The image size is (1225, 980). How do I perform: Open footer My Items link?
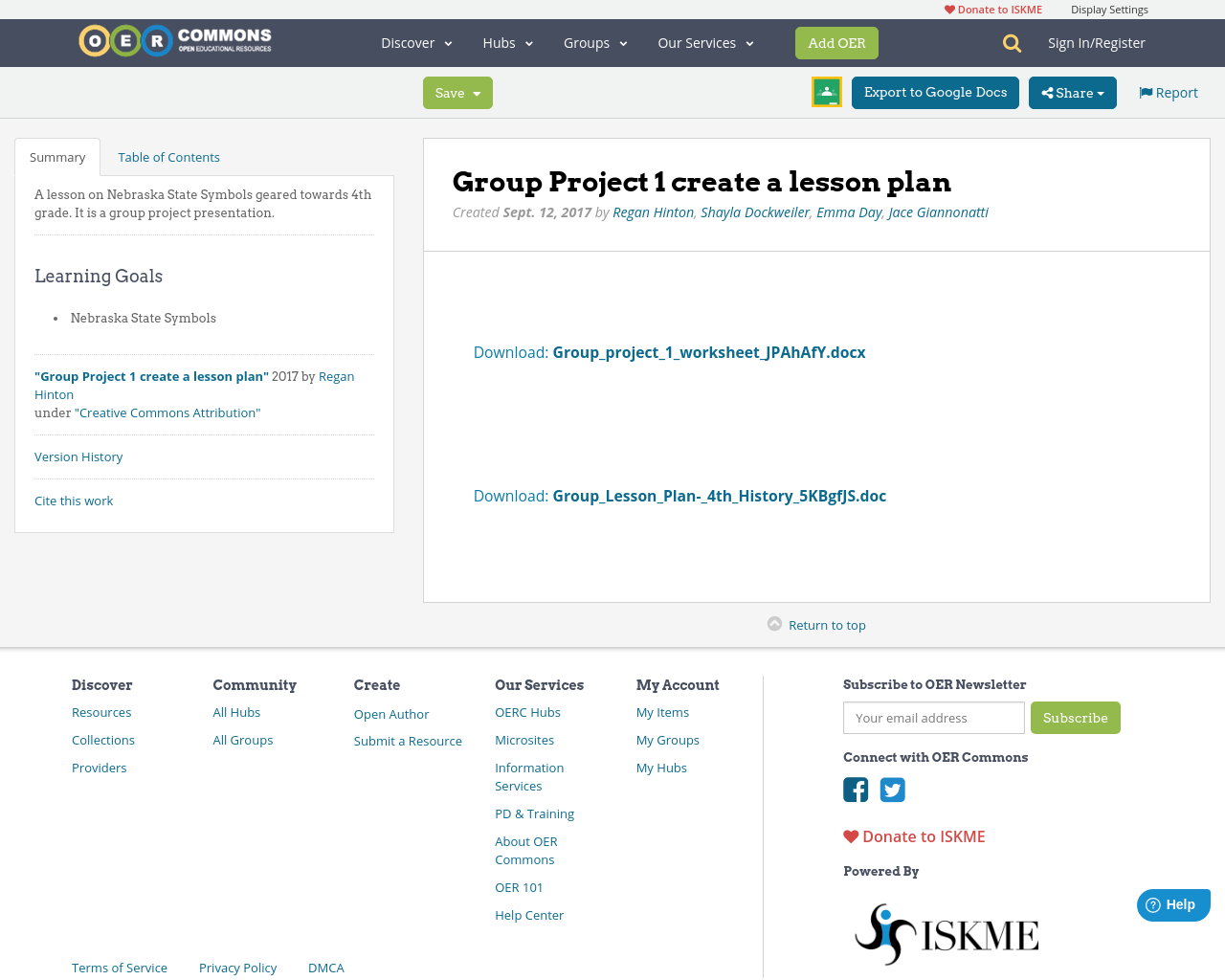click(662, 712)
